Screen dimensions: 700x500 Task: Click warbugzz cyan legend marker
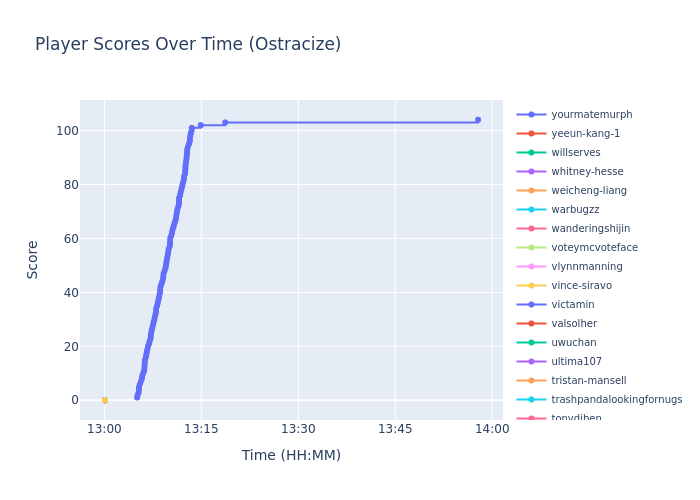(531, 210)
